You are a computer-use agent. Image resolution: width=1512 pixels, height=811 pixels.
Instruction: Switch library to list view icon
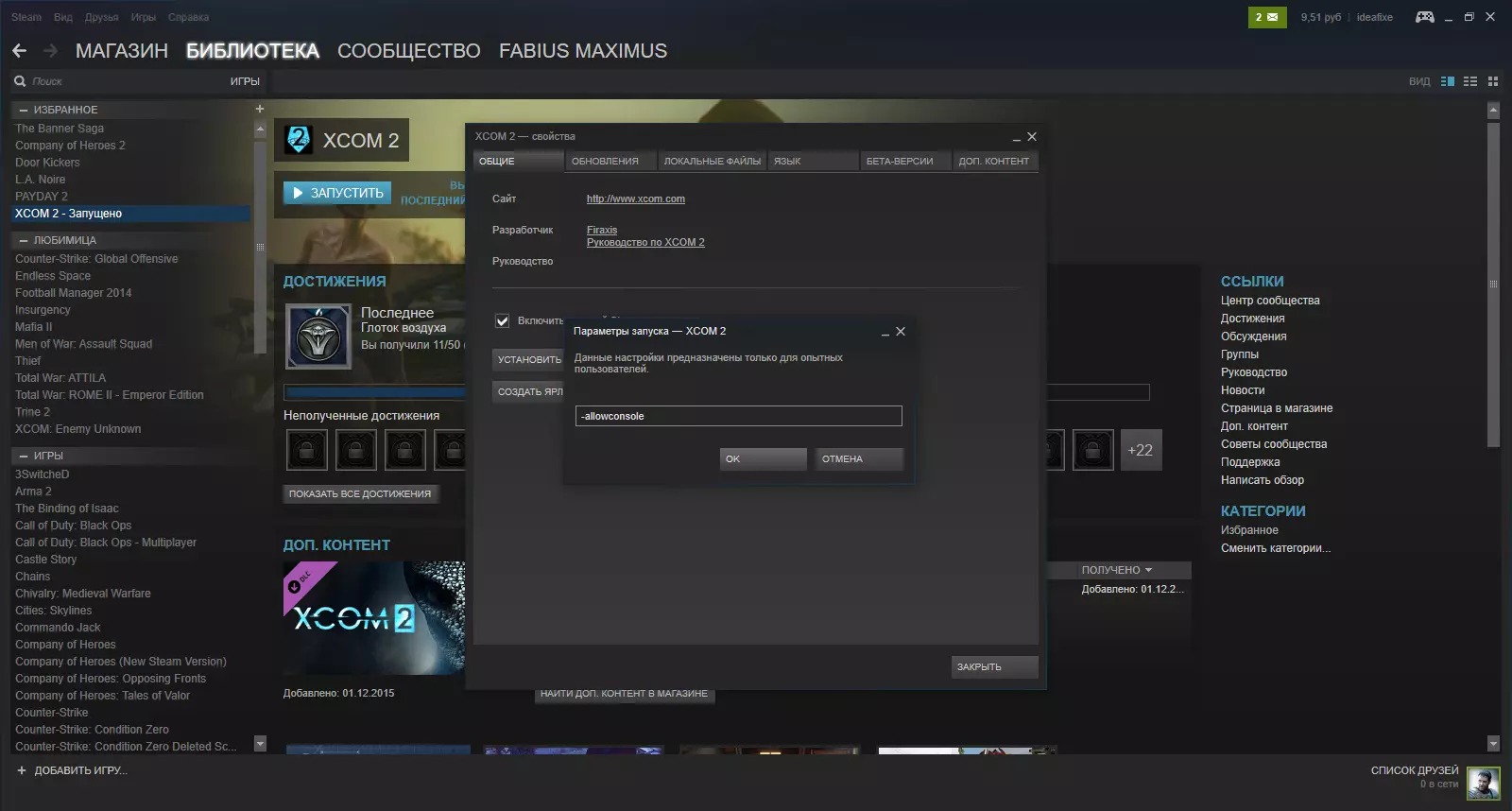1470,81
